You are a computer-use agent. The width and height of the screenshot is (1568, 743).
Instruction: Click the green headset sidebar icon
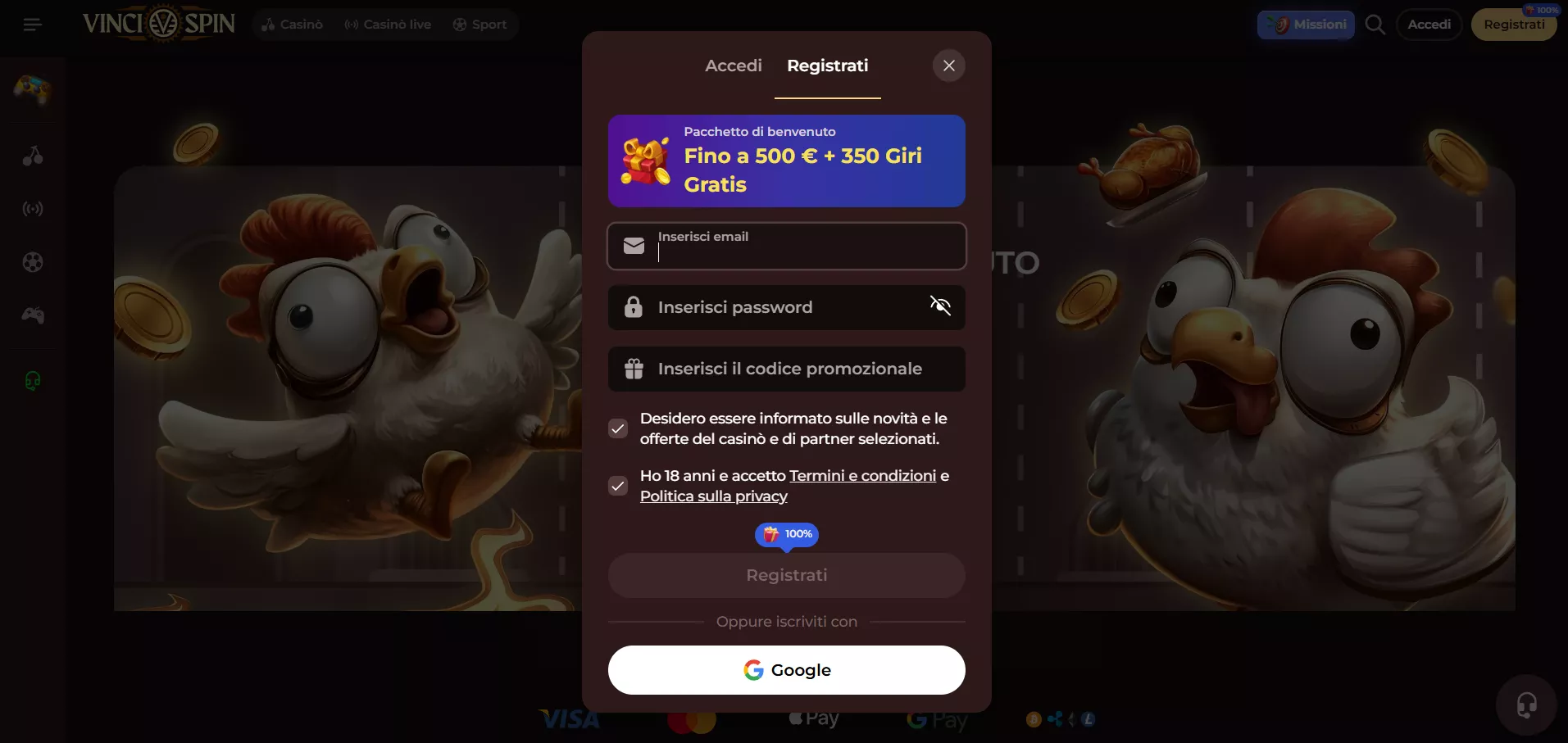click(x=33, y=381)
